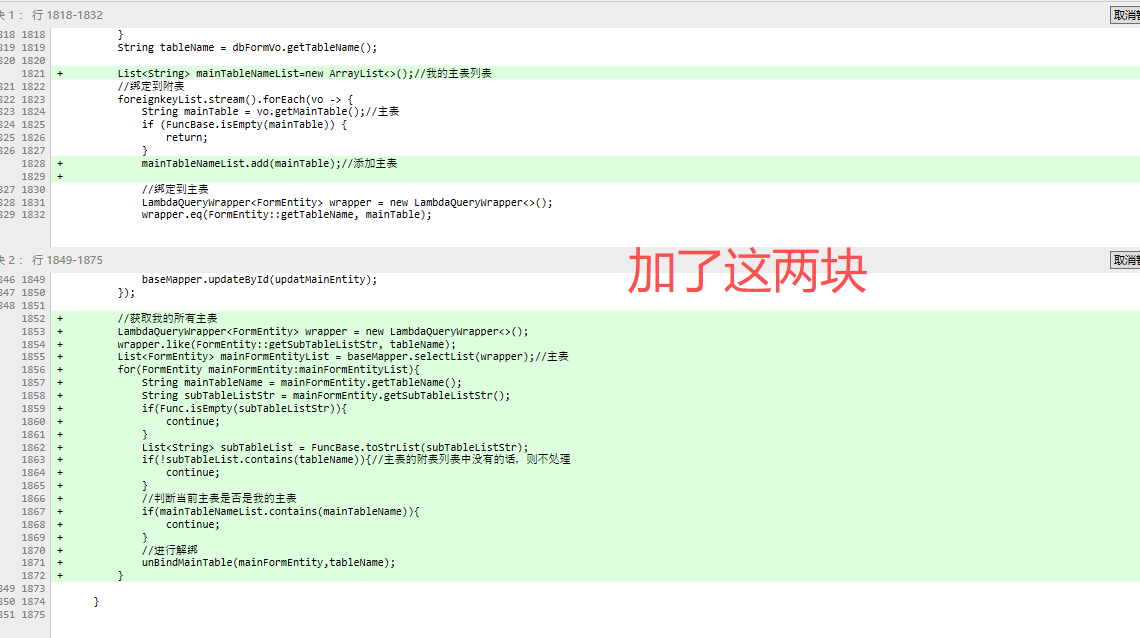Viewport: 1140px width, 638px height.
Task: Click the red annotation text 加了这两块
Action: pos(746,272)
